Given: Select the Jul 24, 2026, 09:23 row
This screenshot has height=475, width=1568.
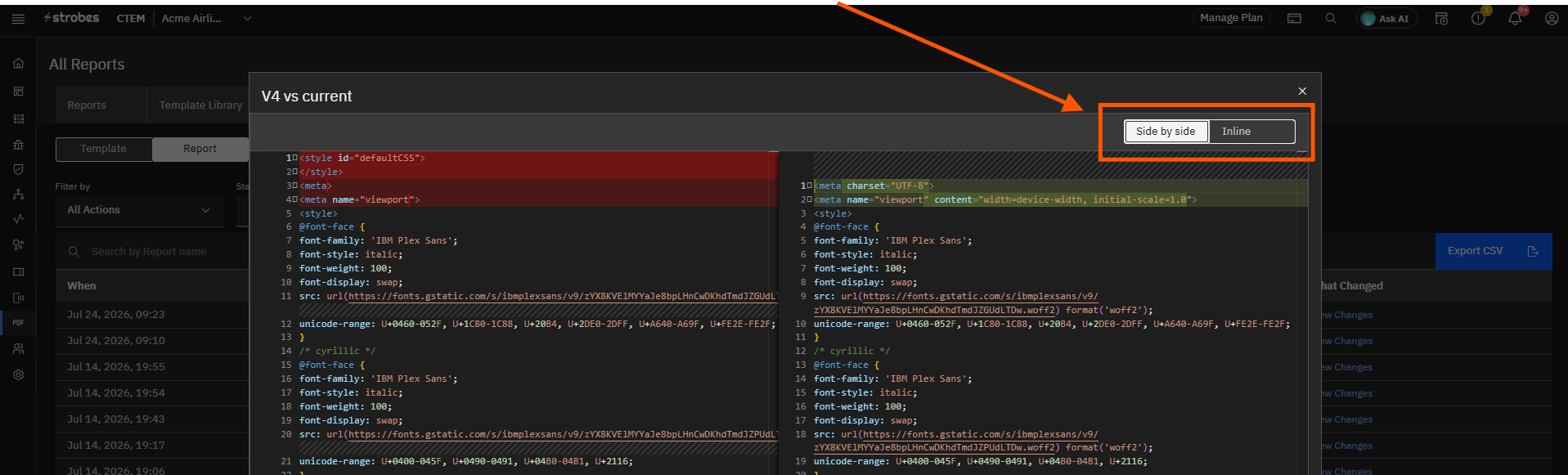Looking at the screenshot, I should (152, 315).
